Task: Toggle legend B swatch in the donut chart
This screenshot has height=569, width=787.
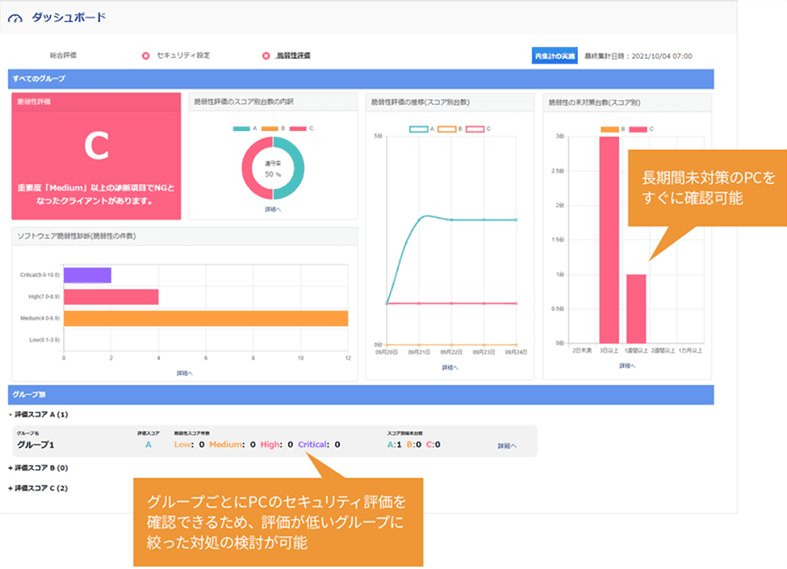Action: 270,128
